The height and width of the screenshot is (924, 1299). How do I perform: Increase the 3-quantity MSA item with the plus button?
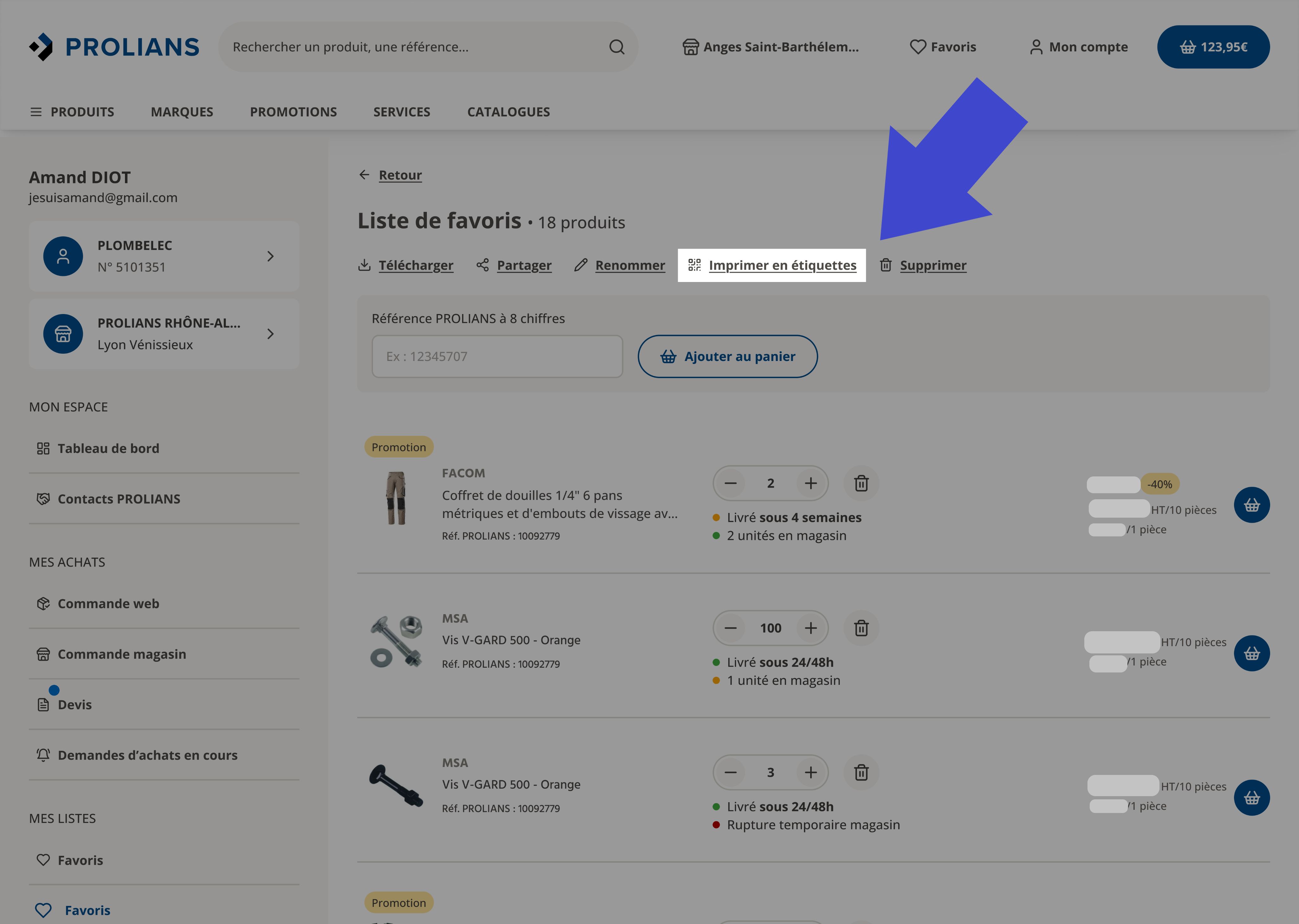[x=811, y=772]
